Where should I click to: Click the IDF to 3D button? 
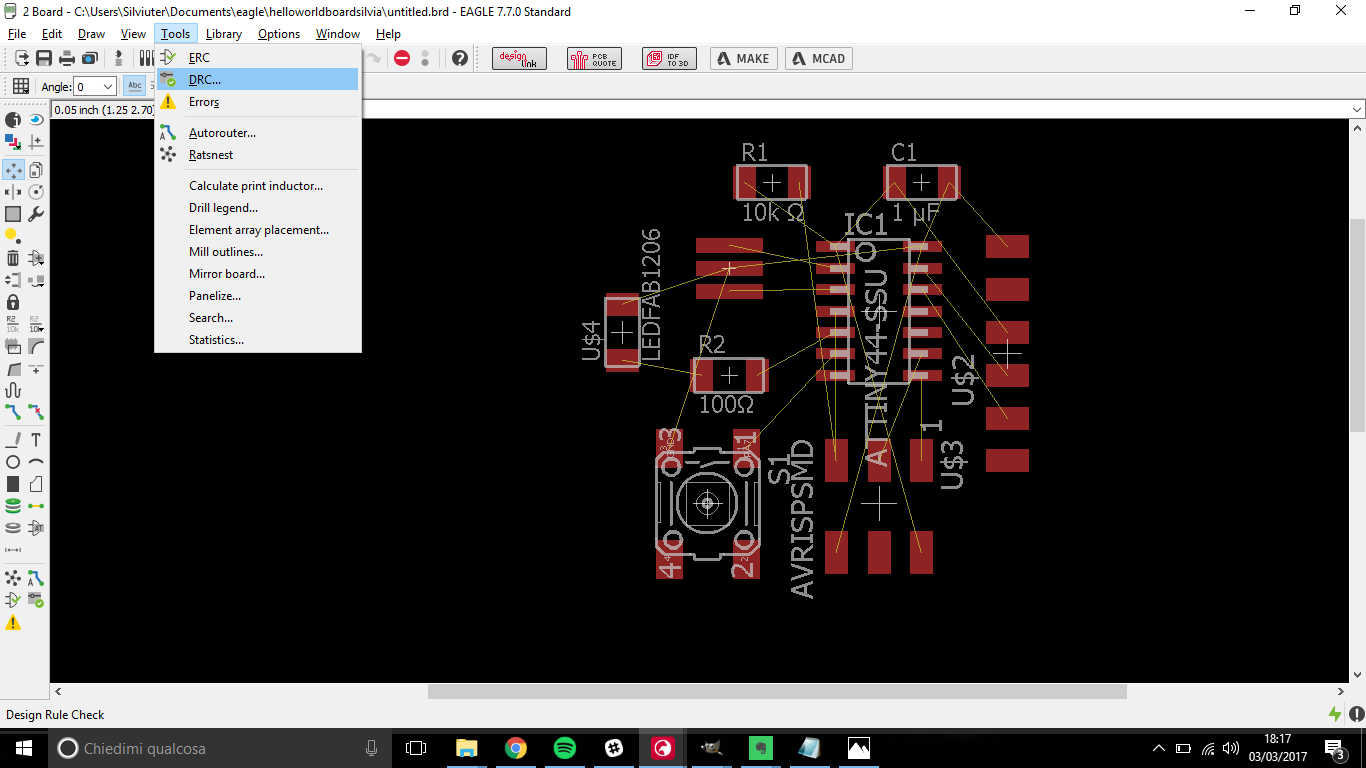tap(669, 58)
